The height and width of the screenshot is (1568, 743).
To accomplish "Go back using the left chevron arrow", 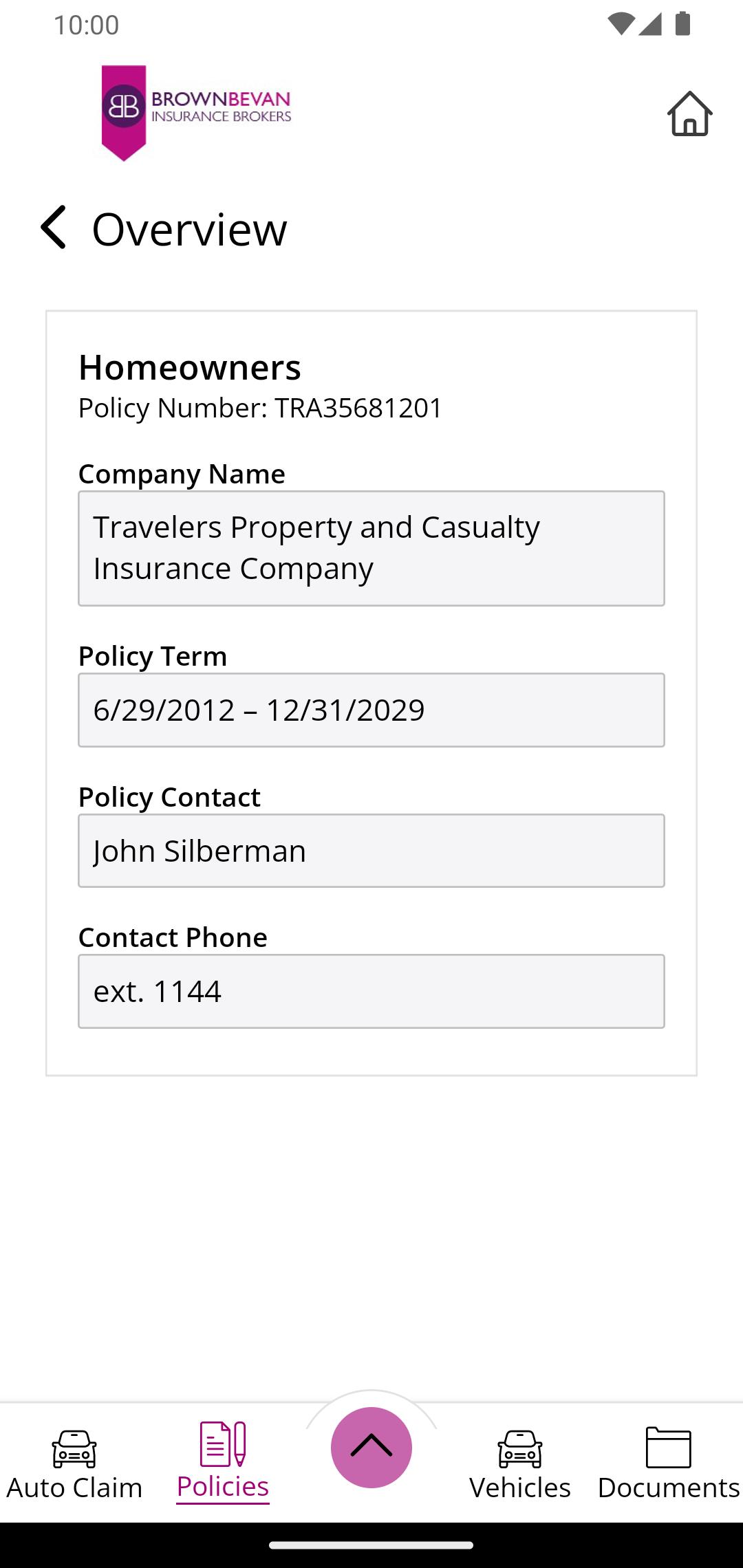I will (54, 227).
